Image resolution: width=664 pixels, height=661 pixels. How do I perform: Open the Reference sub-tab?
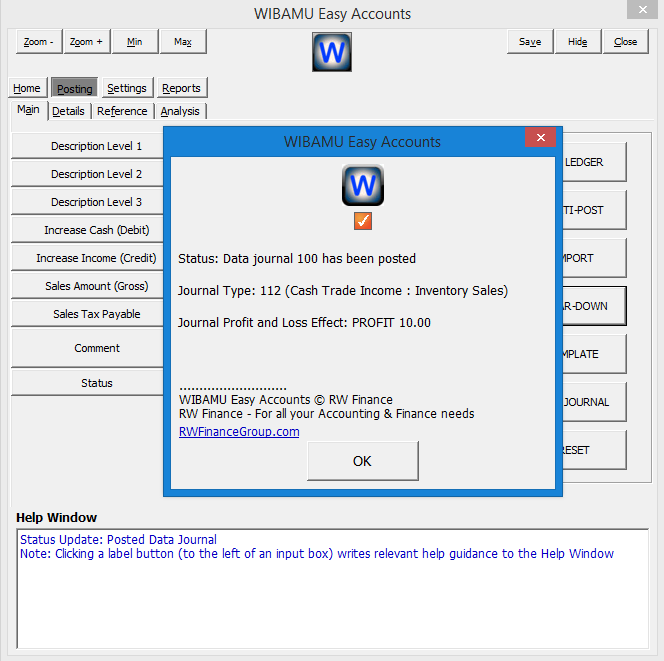click(122, 111)
